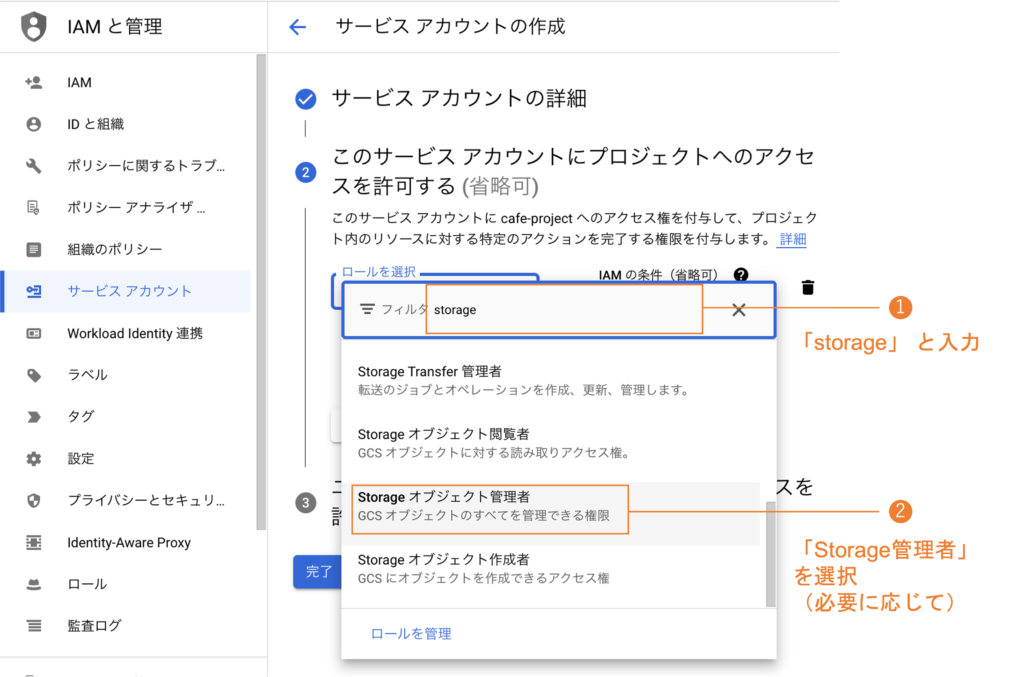Click the ID と組織 account icon
The image size is (1024, 677).
[33, 124]
